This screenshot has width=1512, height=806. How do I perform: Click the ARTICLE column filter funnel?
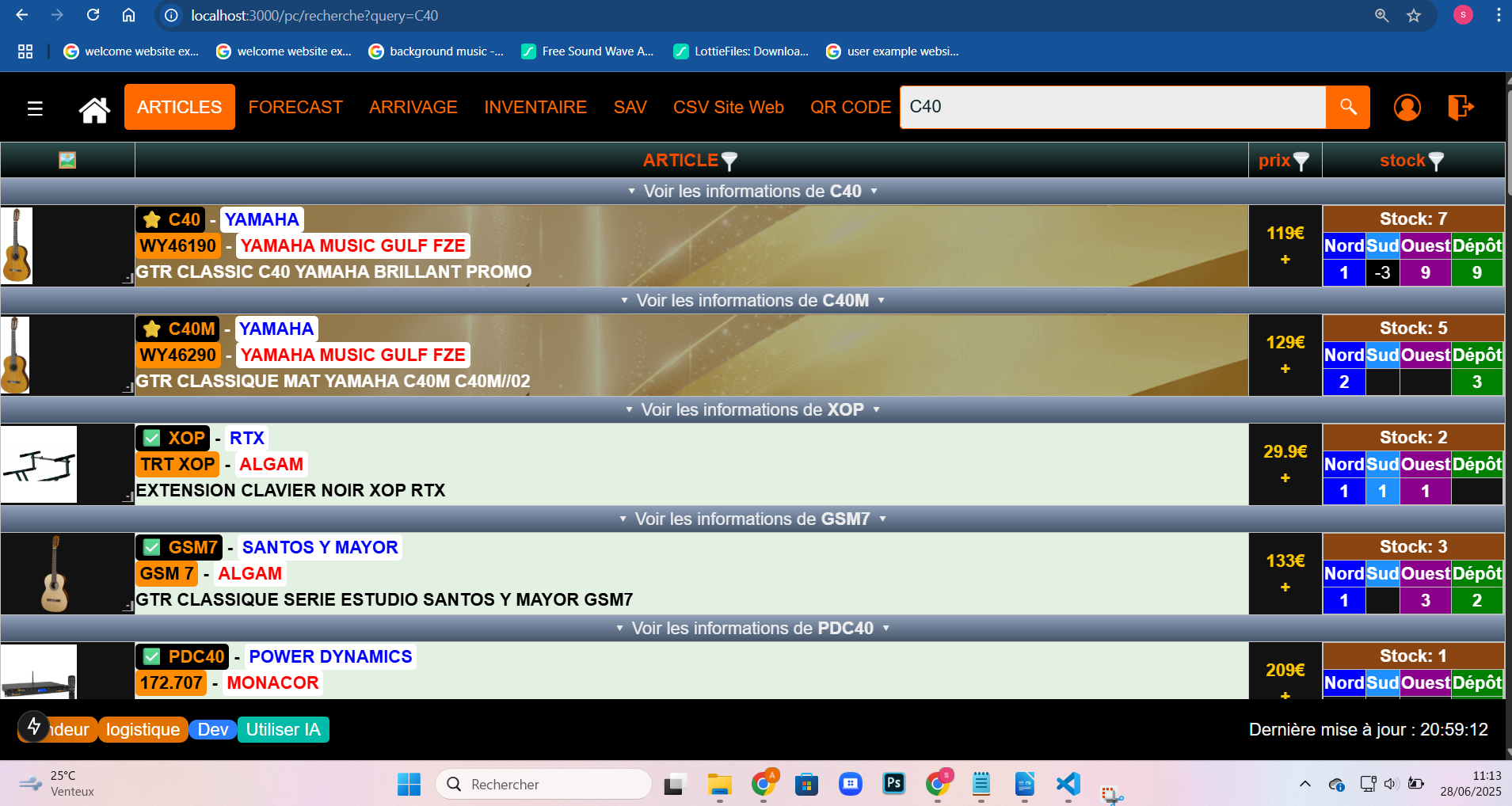pyautogui.click(x=729, y=161)
